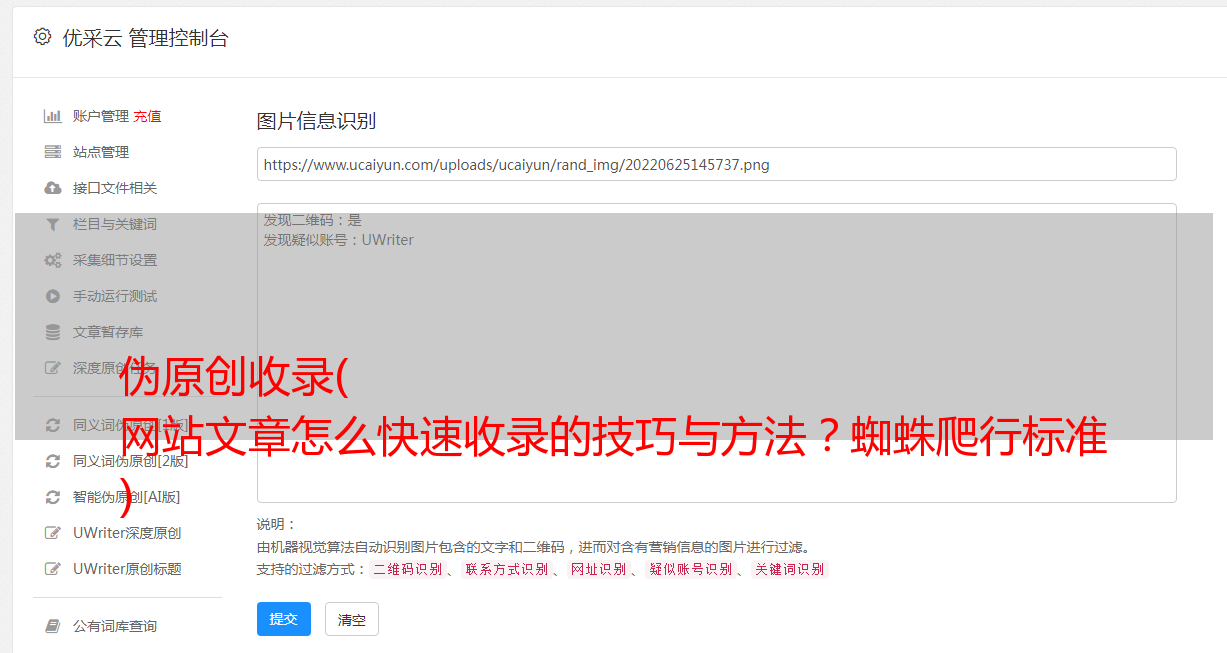1227x653 pixels.
Task: Focus the image URL input field
Action: tap(716, 164)
